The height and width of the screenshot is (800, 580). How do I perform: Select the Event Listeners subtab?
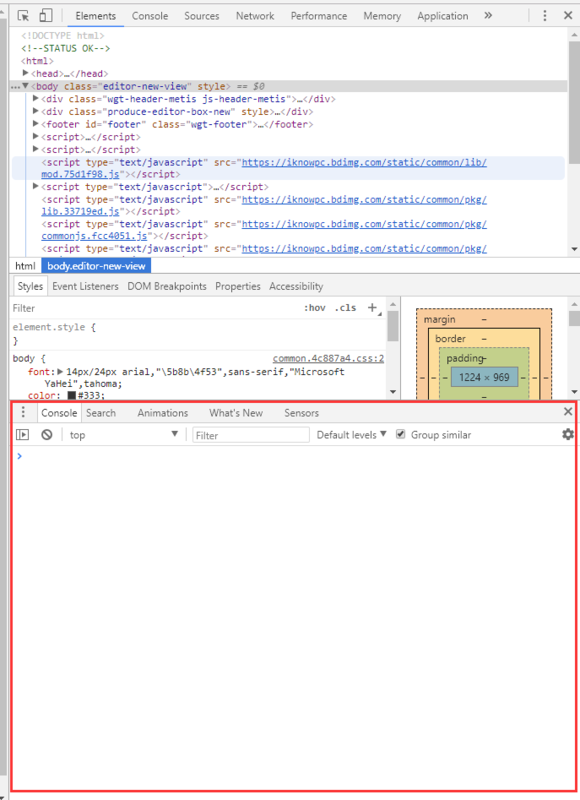click(85, 286)
